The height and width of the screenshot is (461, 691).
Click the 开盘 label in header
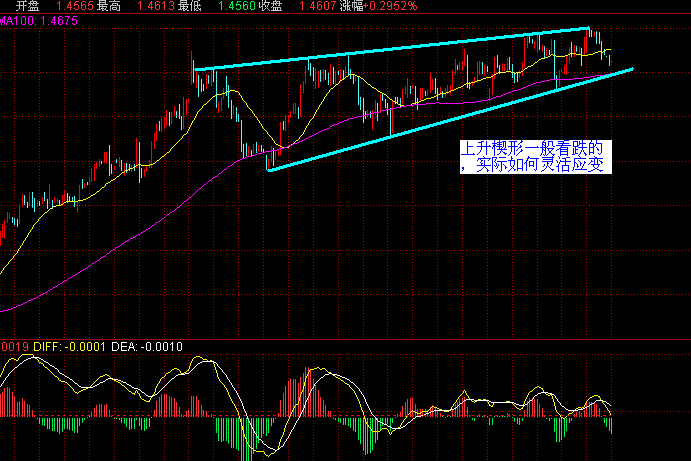point(27,6)
